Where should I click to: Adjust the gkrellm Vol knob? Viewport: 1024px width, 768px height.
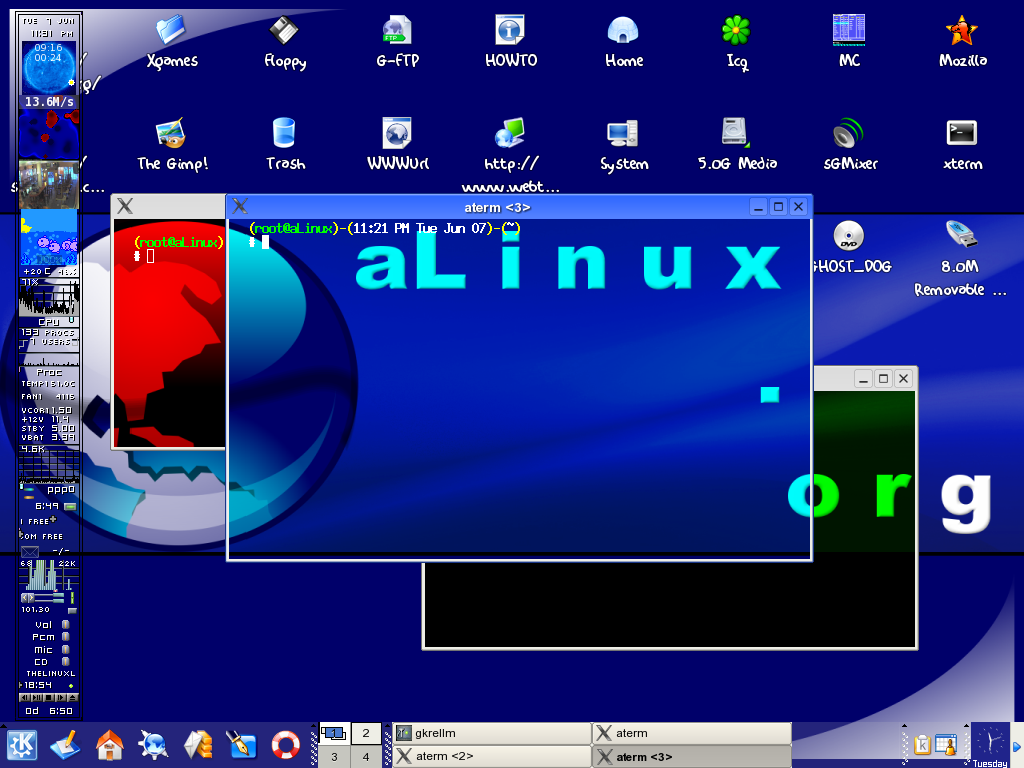click(65, 624)
